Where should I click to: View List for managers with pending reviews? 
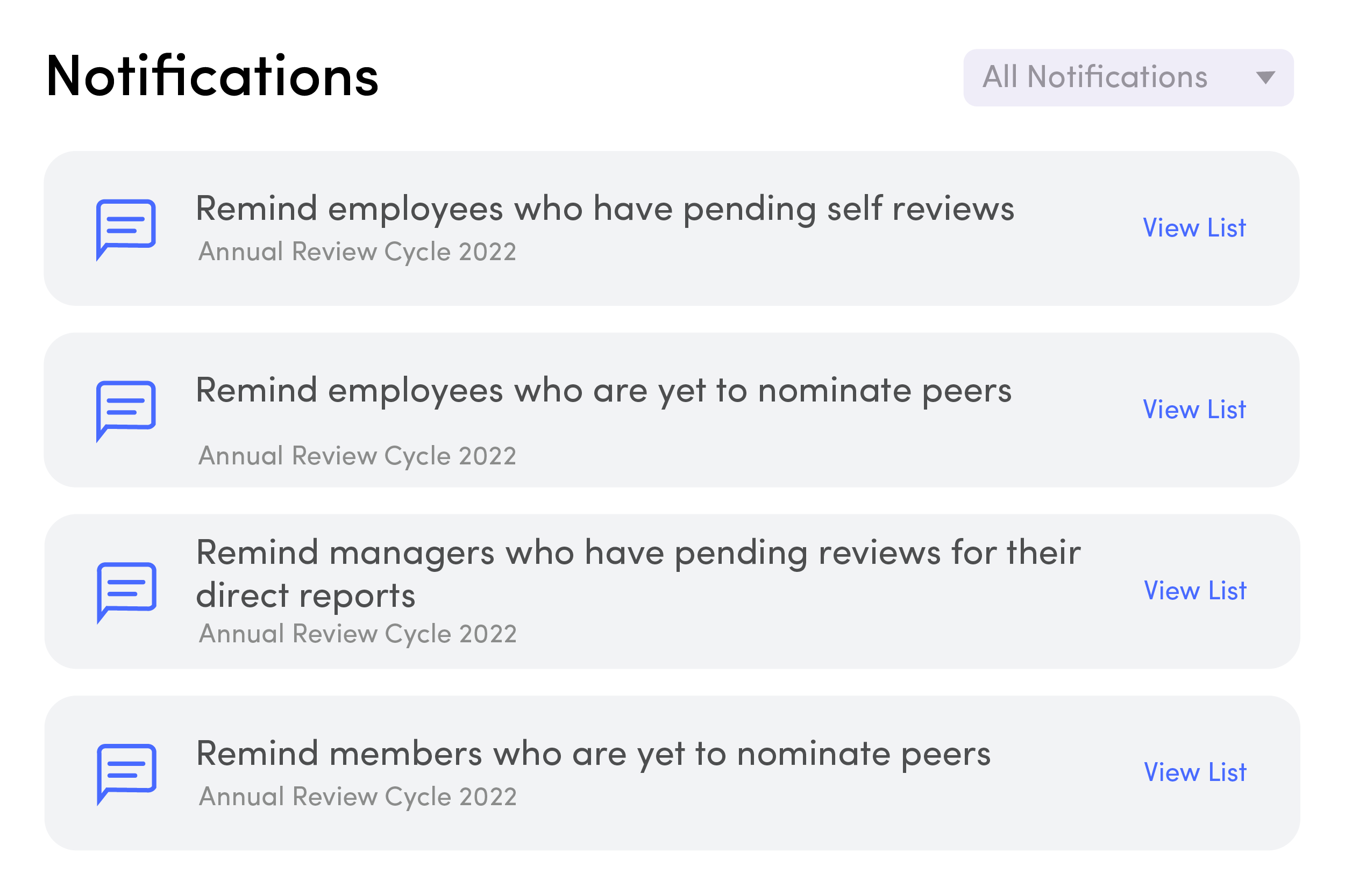point(1194,591)
